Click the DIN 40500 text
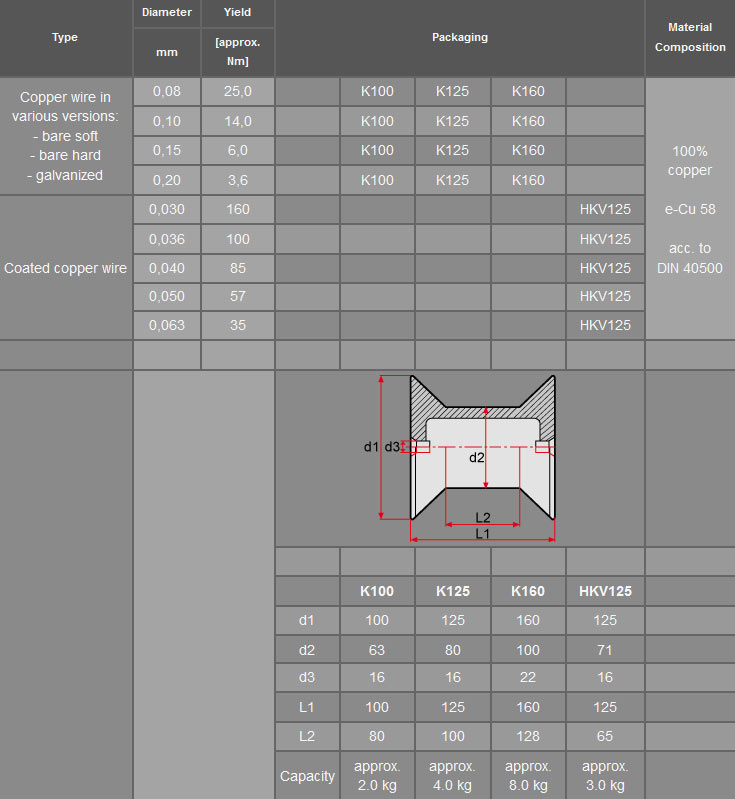The image size is (735, 799). pos(690,269)
